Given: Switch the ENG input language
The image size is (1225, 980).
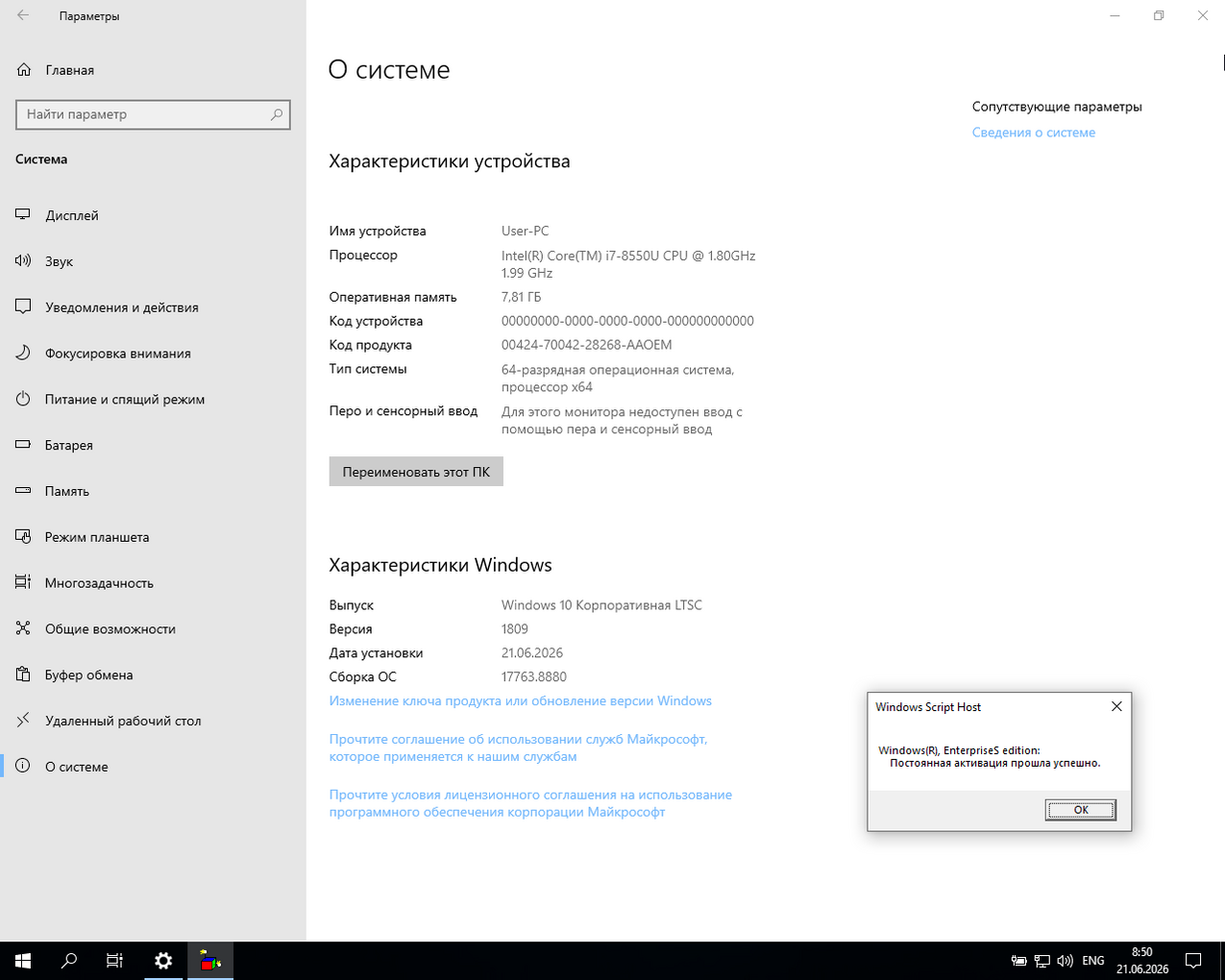Looking at the screenshot, I should click(x=1093, y=961).
